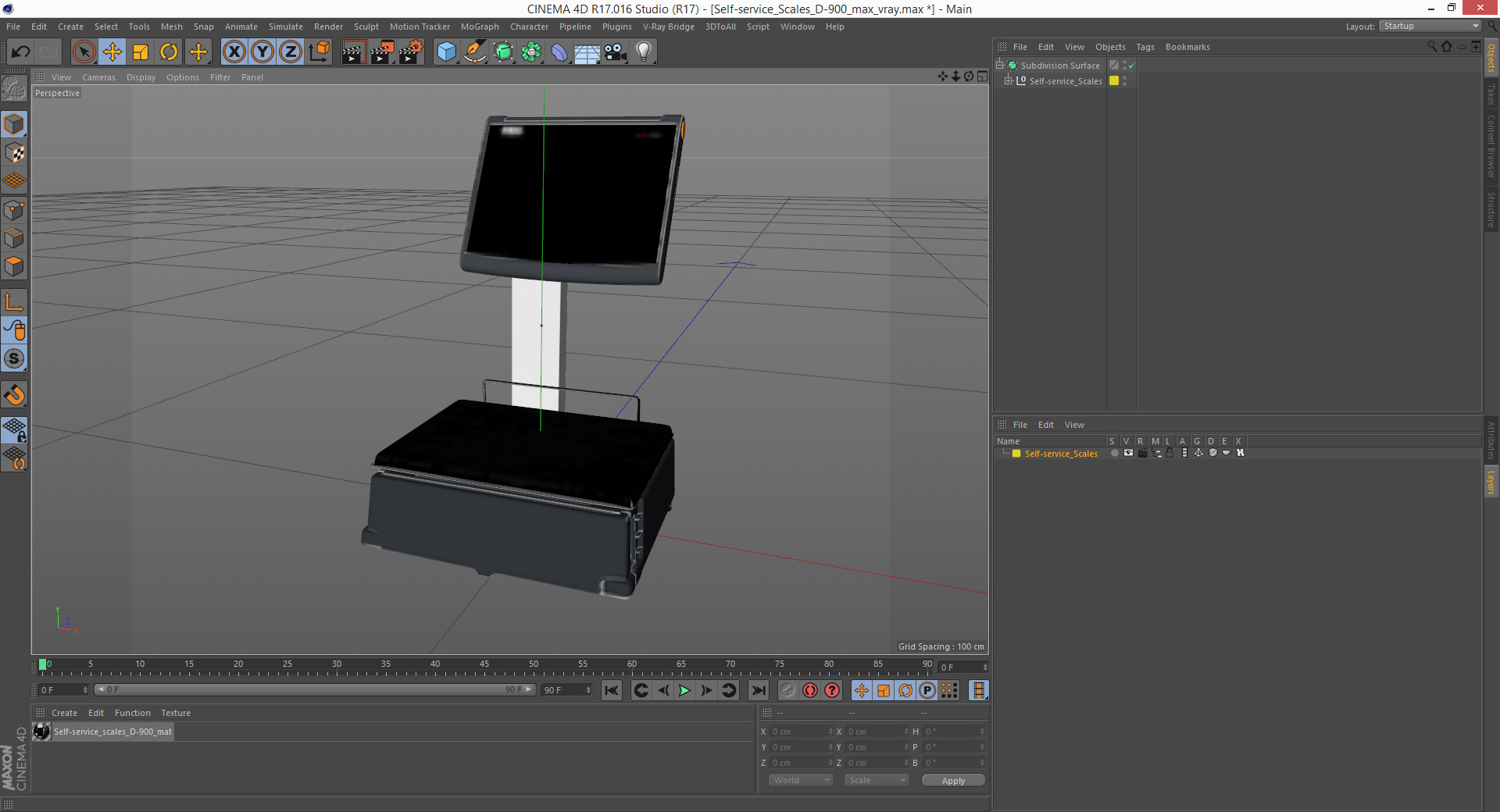Play the animation forward
The image size is (1500, 812).
[684, 690]
